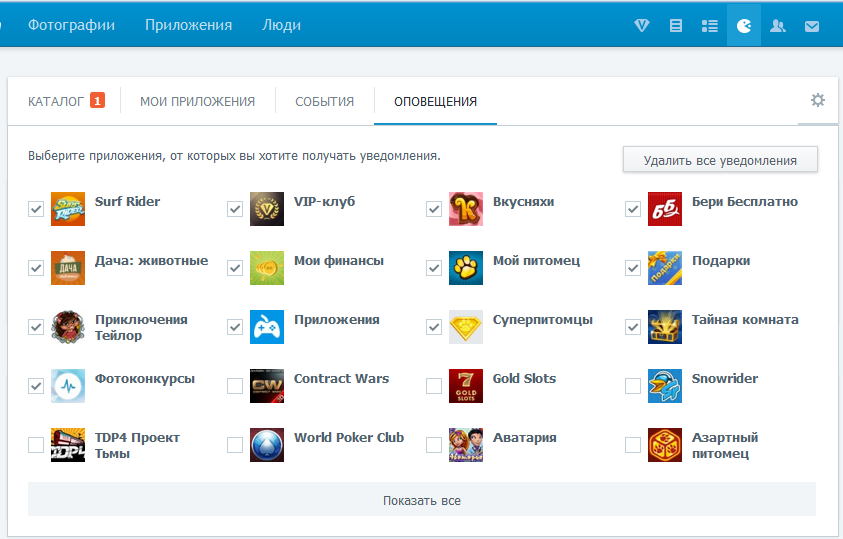The height and width of the screenshot is (539, 843).
Task: Uncheck Surf Rider notifications checkbox
Action: pyautogui.click(x=36, y=209)
